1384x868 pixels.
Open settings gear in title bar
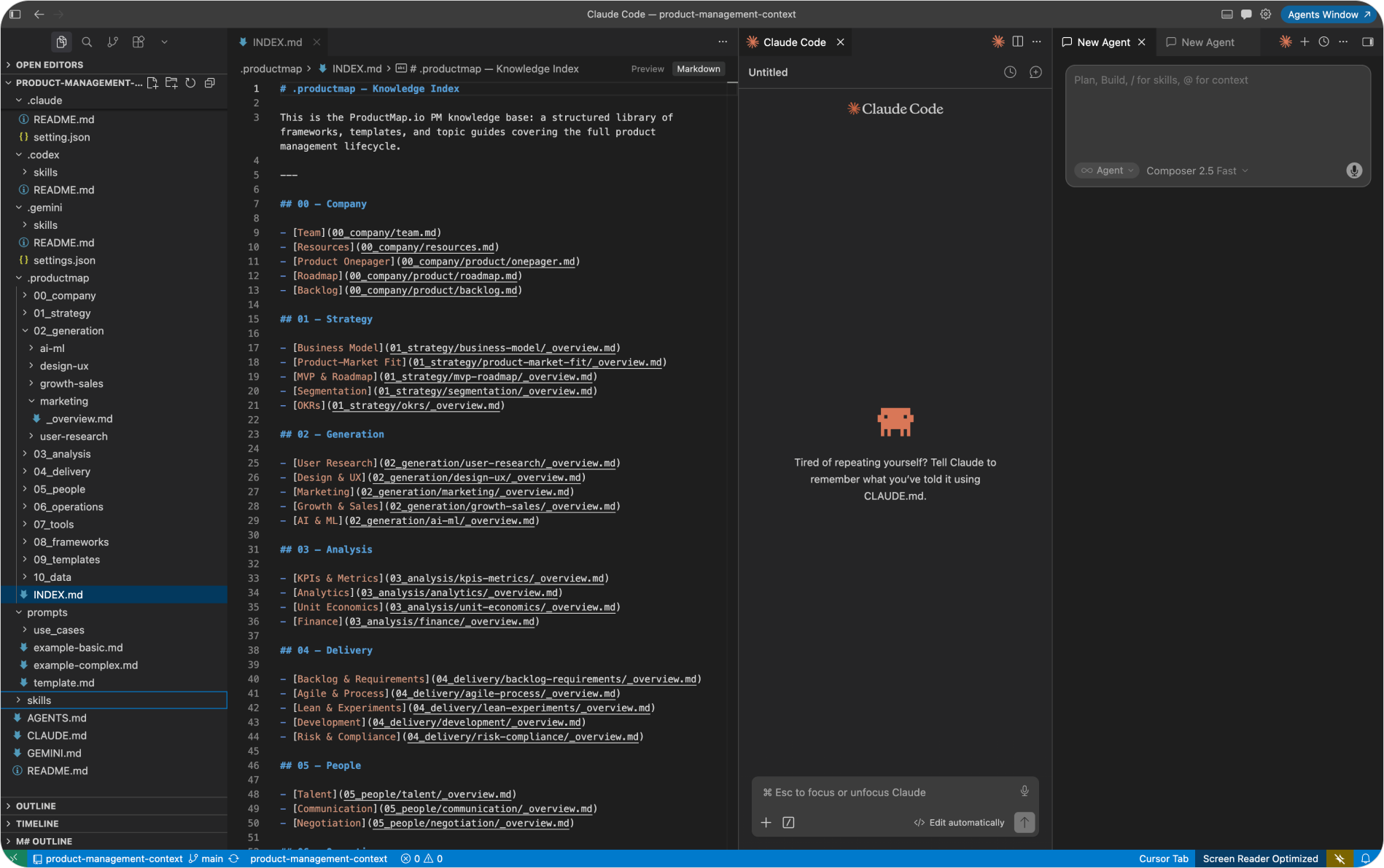(1266, 14)
